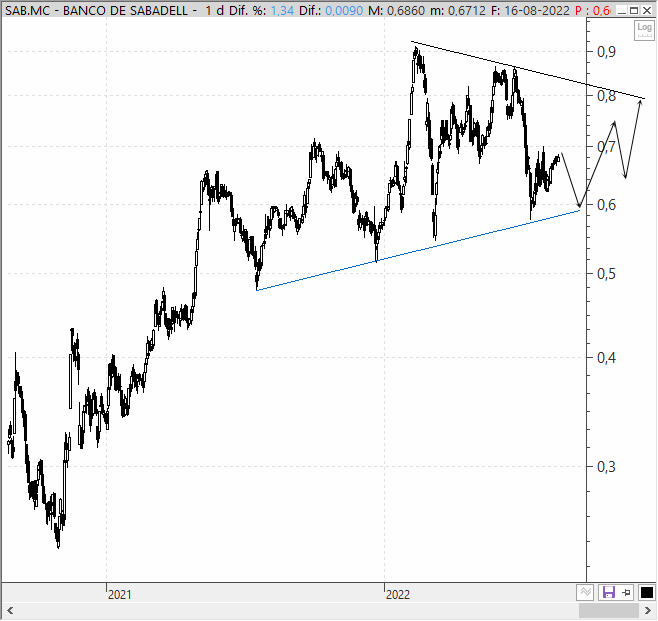Close the SAB.MC chart window
The image size is (658, 621).
(648, 10)
